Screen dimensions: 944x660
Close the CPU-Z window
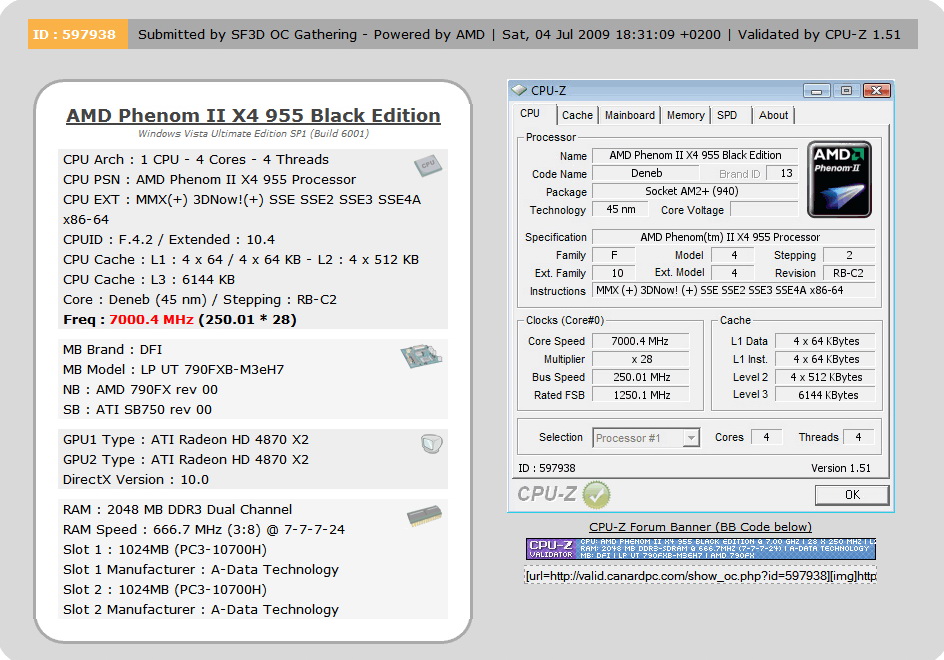[x=877, y=91]
